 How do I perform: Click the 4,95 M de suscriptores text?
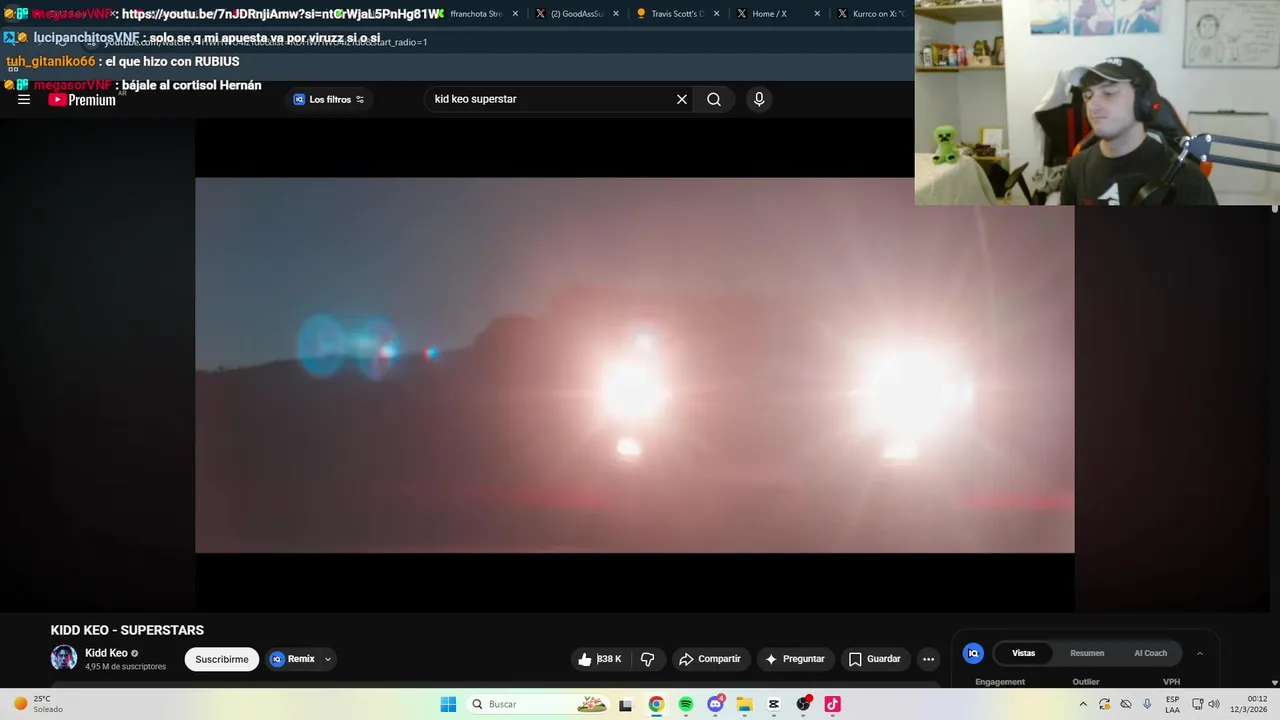click(x=126, y=666)
